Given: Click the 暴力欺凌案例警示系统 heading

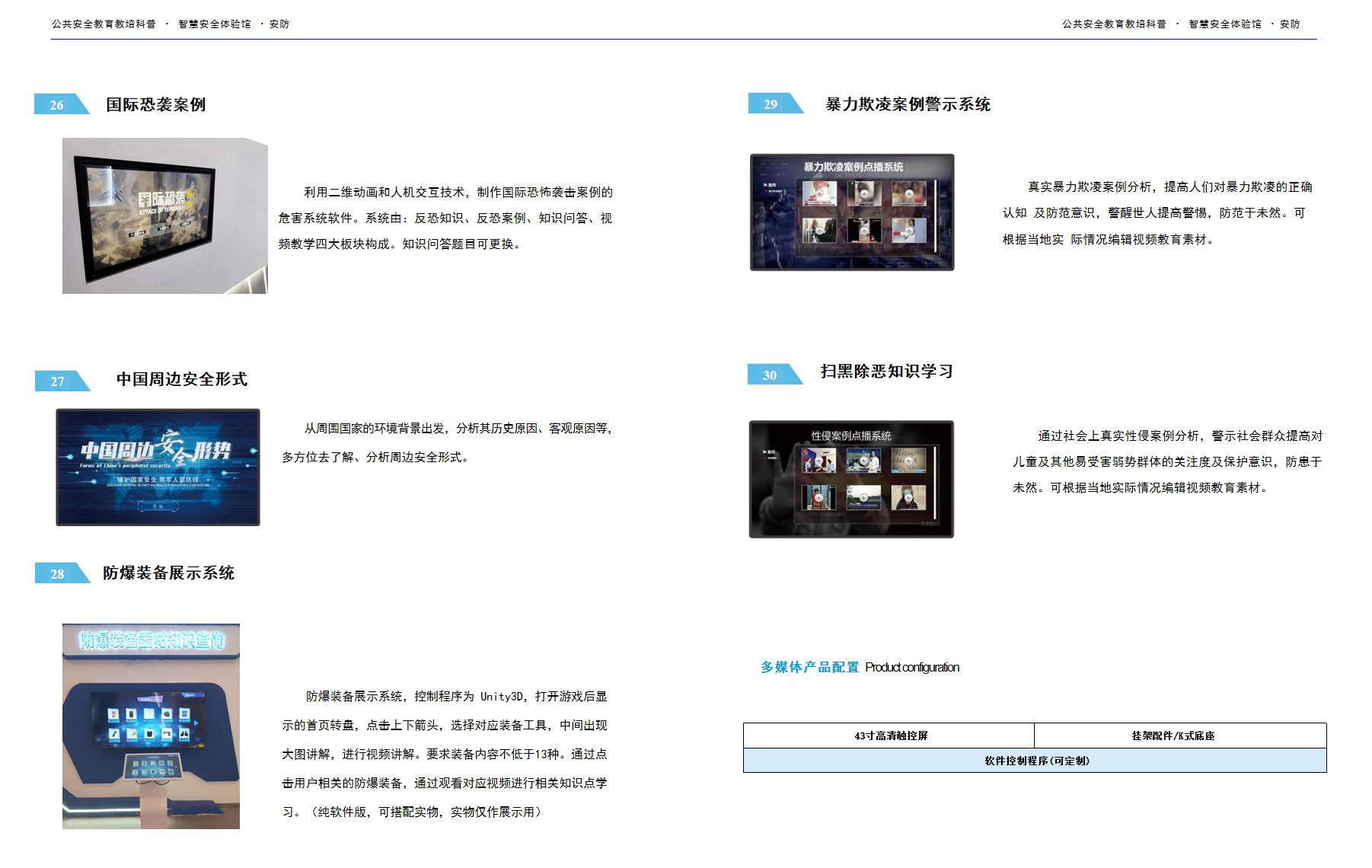Looking at the screenshot, I should click(x=908, y=104).
